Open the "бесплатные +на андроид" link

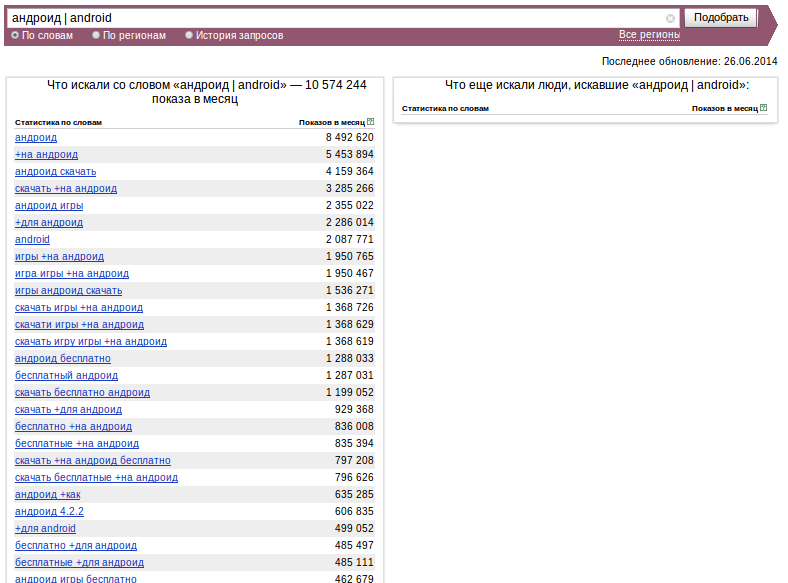(77, 443)
